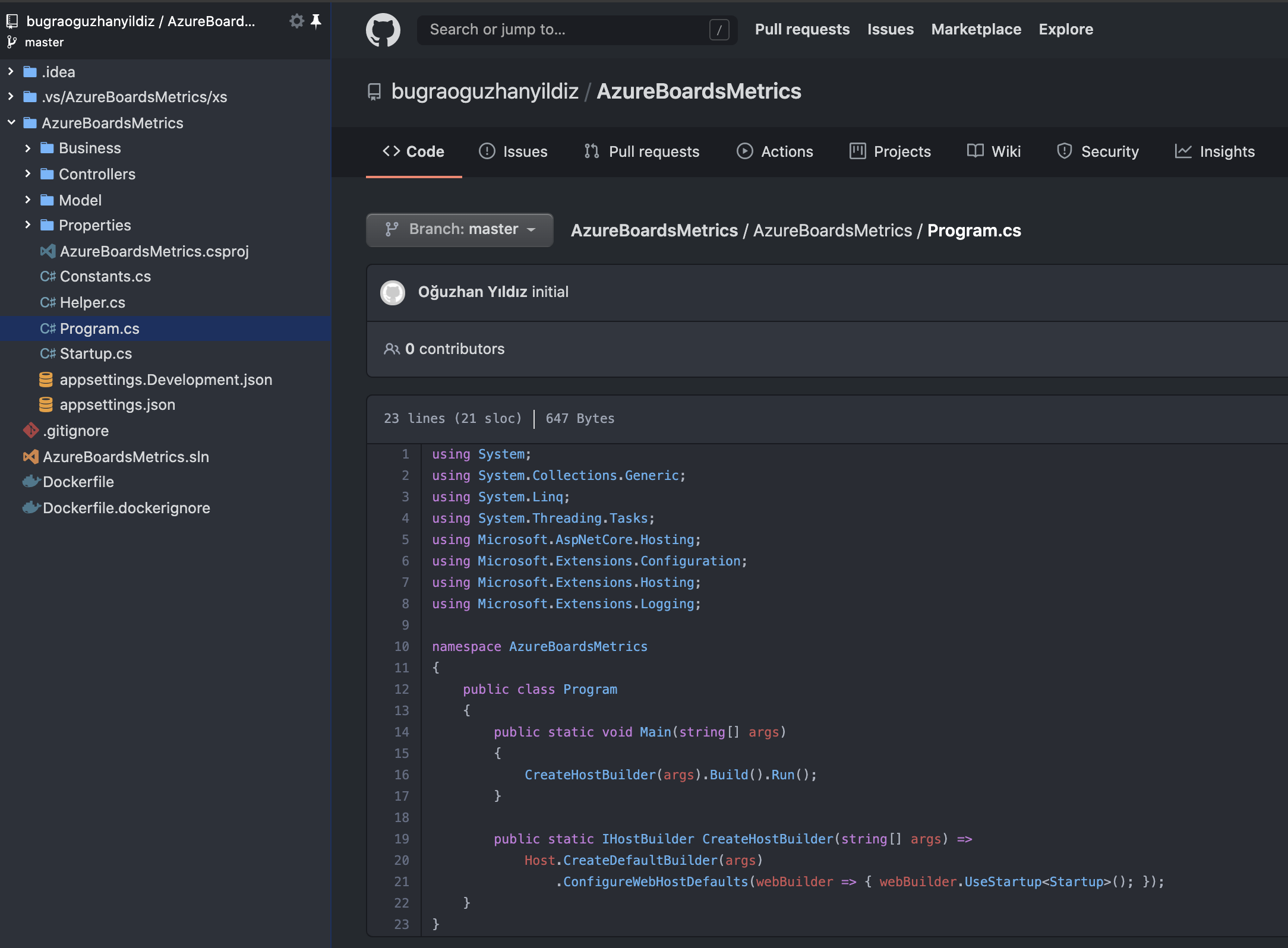This screenshot has width=1288, height=948.
Task: Click the Business folder icon
Action: [x=47, y=148]
